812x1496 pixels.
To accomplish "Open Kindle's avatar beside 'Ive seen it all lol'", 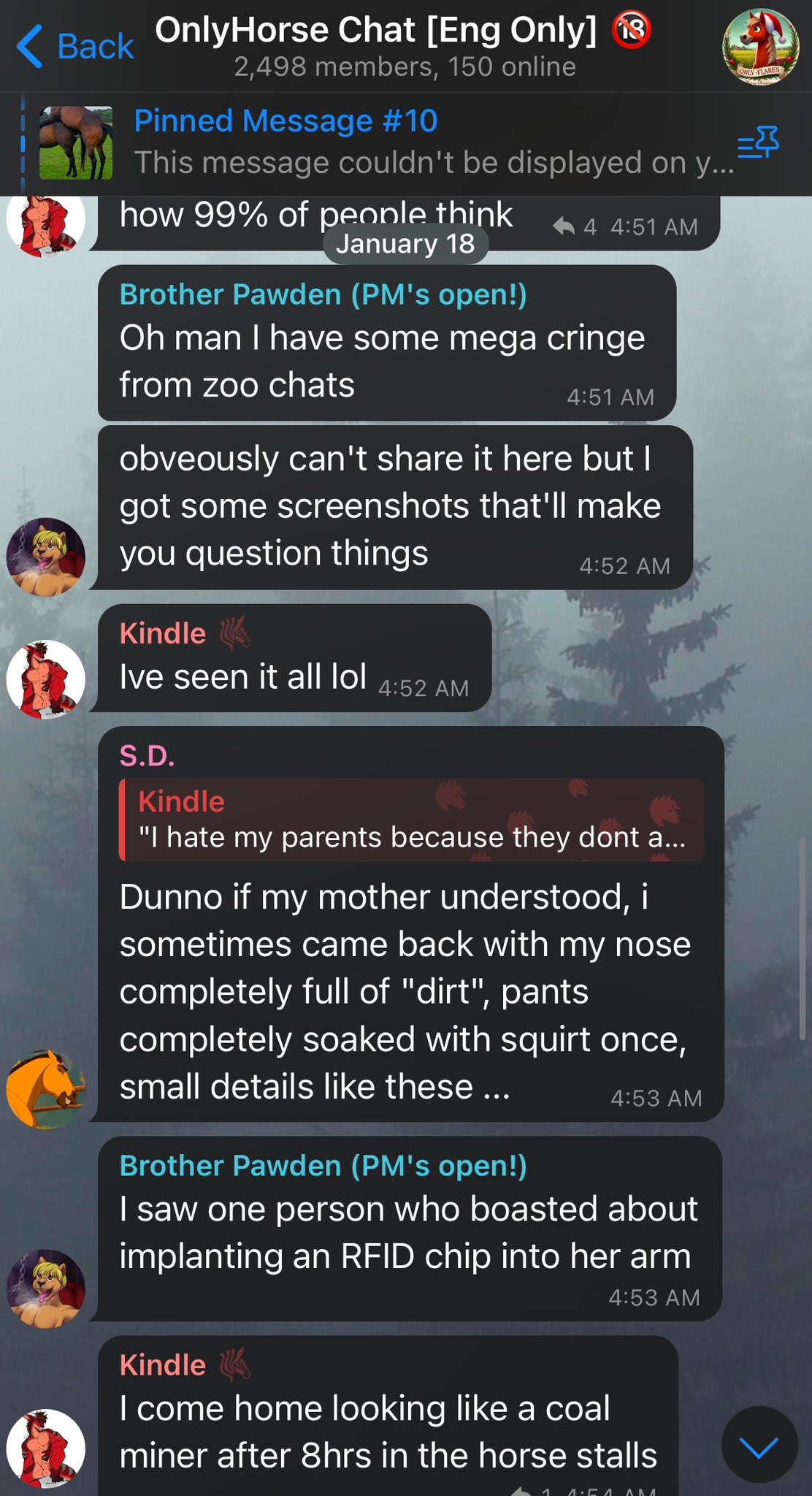I will [46, 679].
